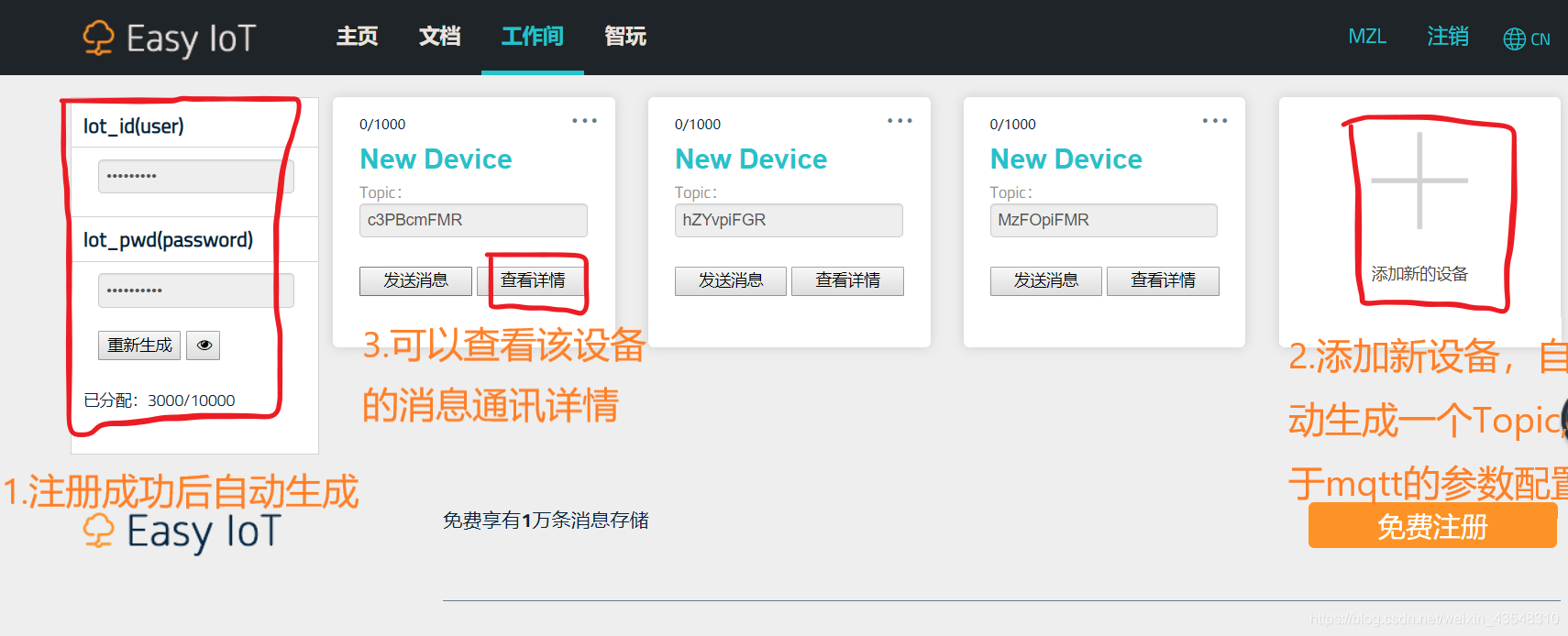Click the Iot_pwd password masked field
Viewport: 1568px width, 636px height.
[x=196, y=291]
